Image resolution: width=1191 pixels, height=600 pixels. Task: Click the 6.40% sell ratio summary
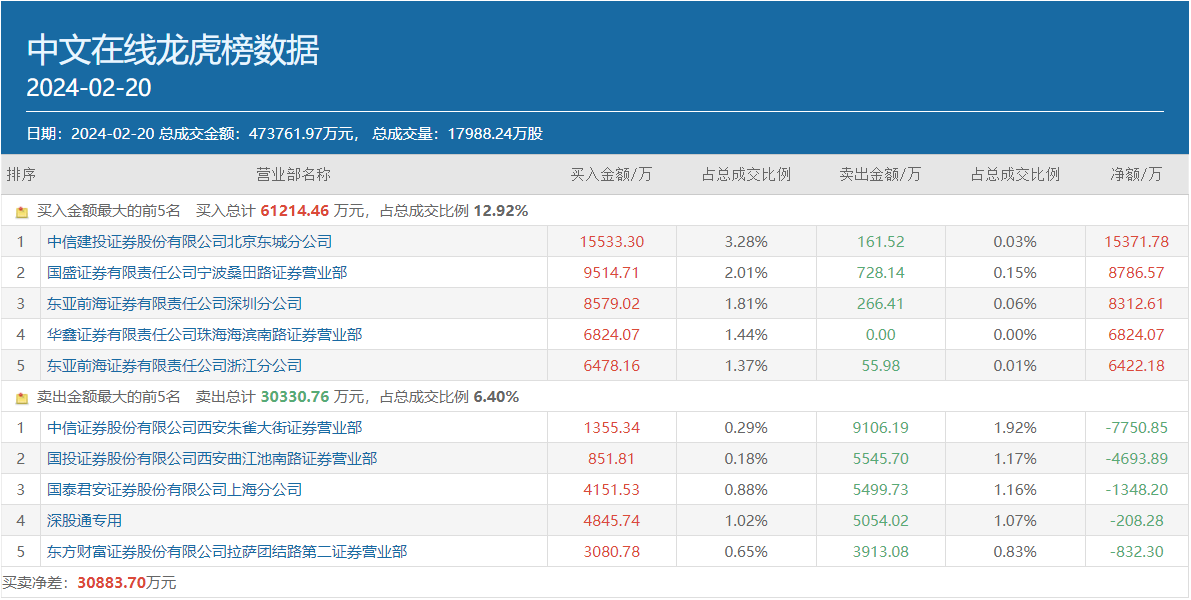coord(497,396)
